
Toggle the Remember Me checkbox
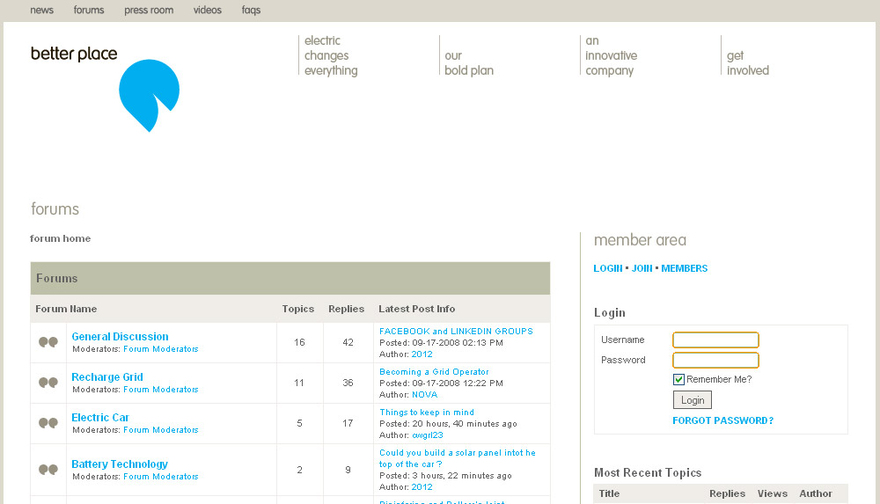(679, 379)
